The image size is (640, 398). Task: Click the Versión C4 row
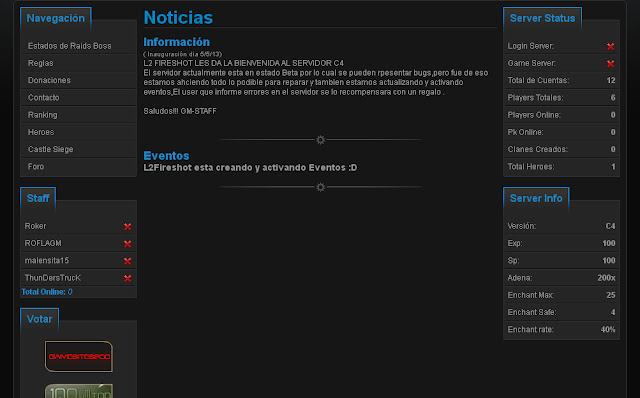tap(561, 226)
